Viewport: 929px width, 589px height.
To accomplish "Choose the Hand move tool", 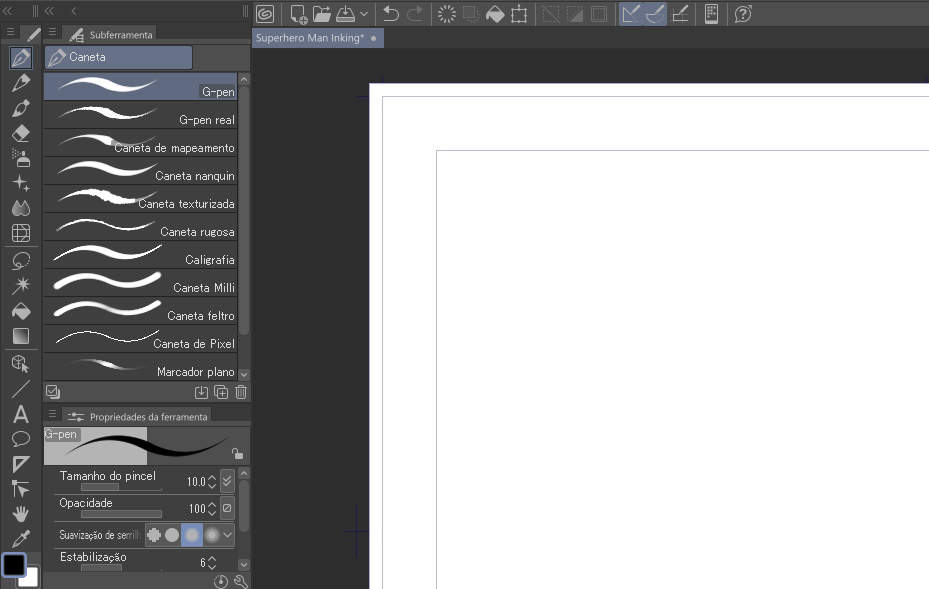I will click(21, 514).
